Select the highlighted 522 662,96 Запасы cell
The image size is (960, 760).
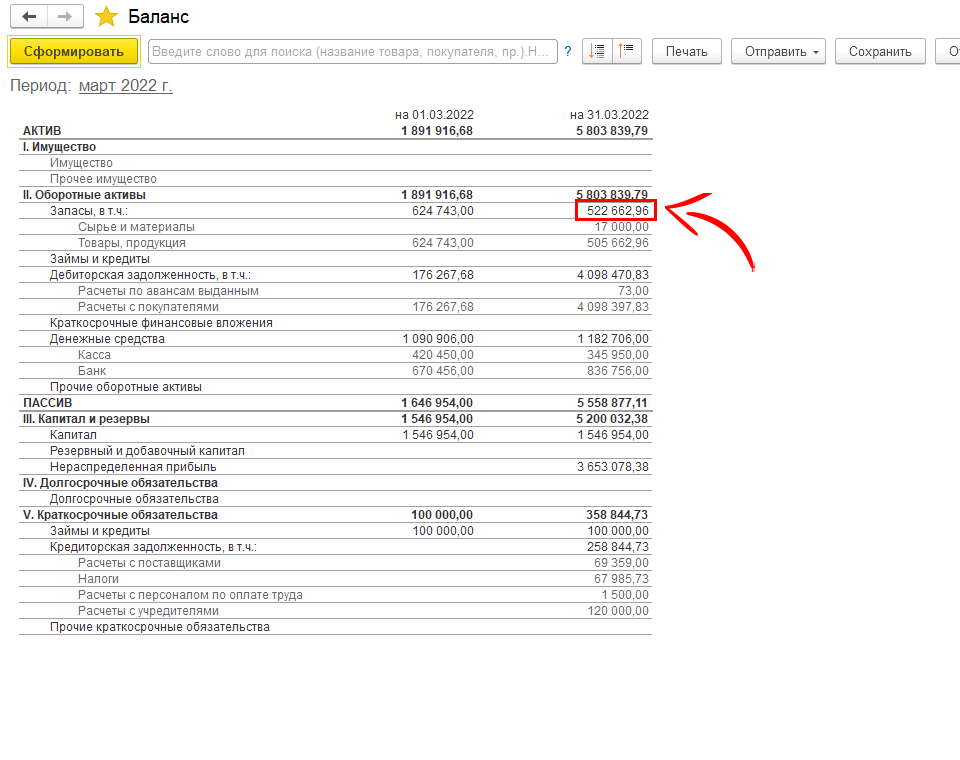613,211
